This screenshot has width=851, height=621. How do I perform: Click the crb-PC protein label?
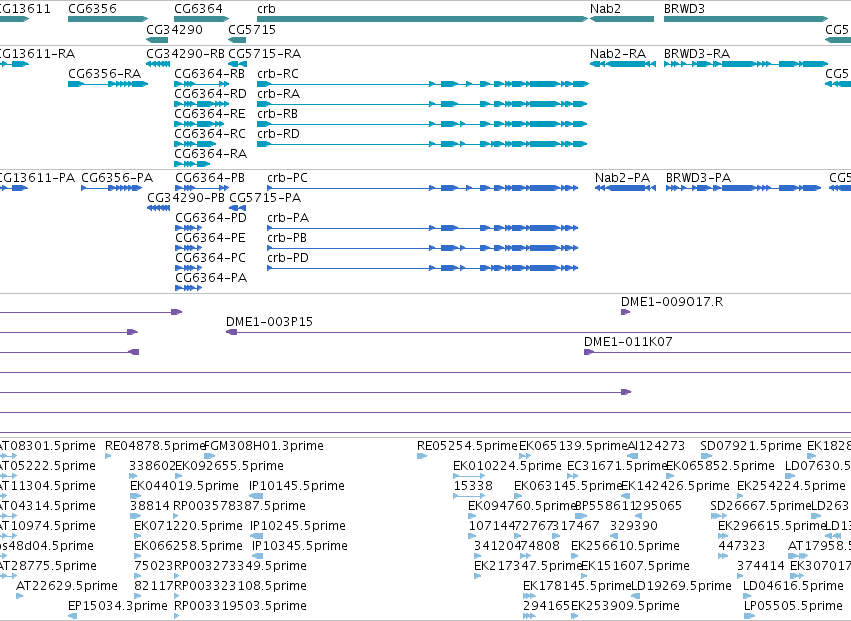point(288,178)
